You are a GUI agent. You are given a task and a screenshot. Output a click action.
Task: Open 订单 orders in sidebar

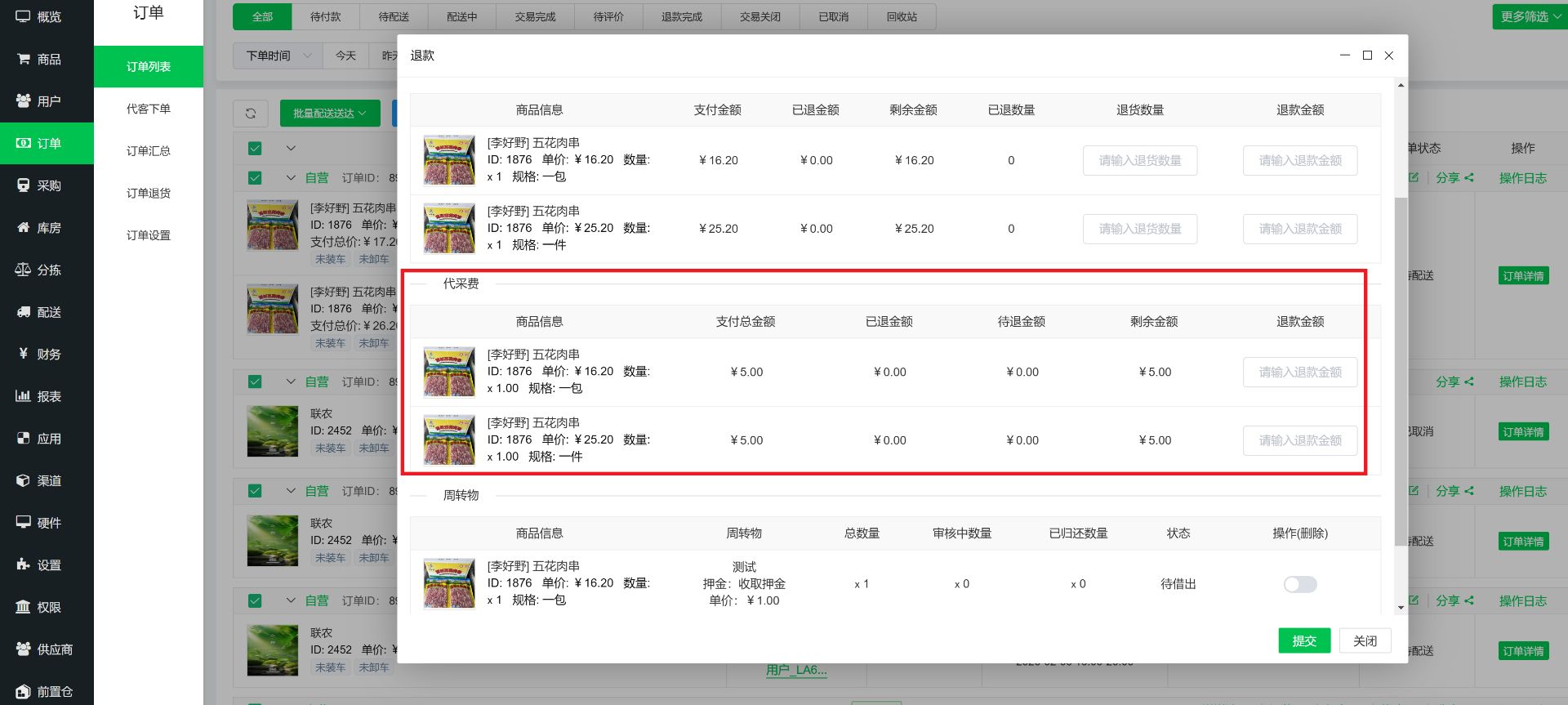click(x=47, y=143)
